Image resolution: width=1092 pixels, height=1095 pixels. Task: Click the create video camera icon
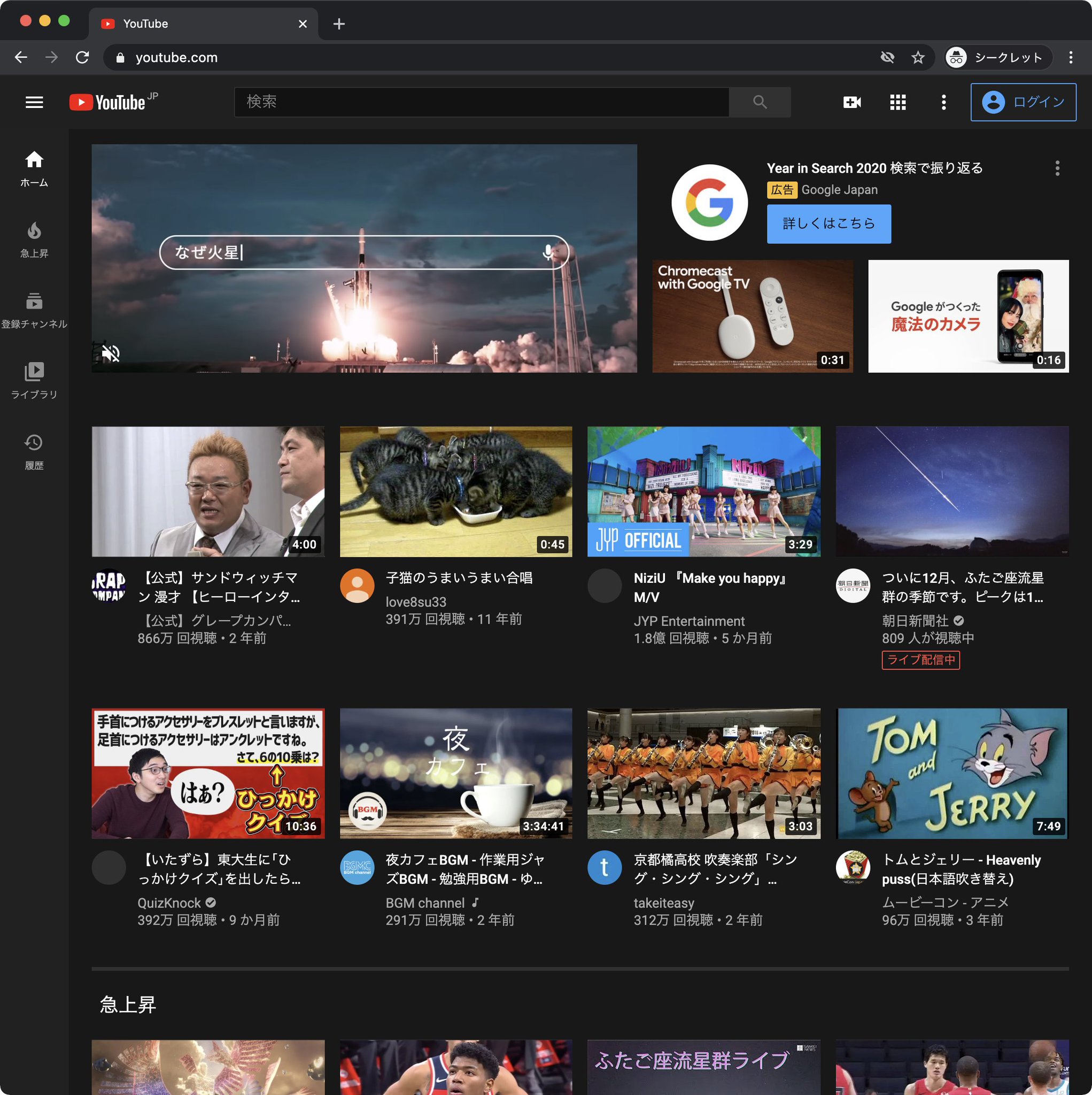[851, 102]
